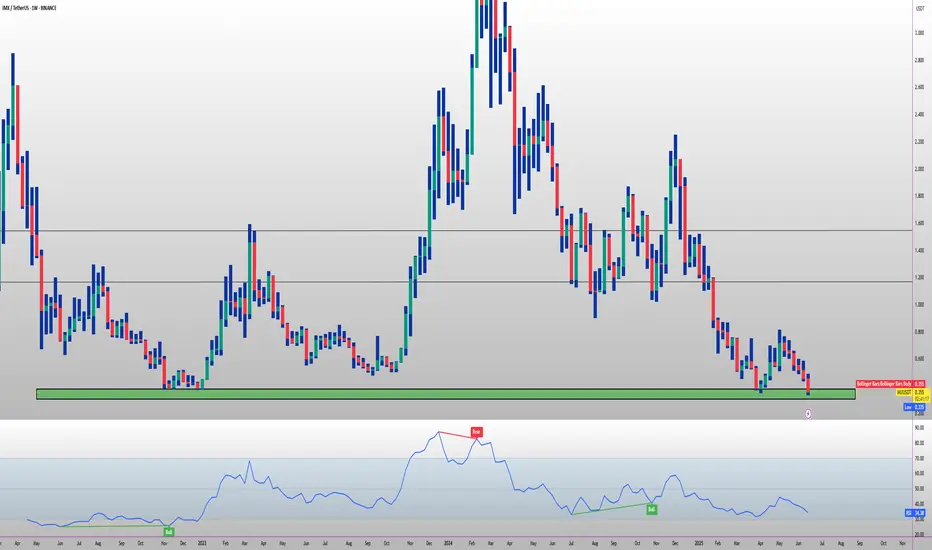Open the USDT currency label on price axis
This screenshot has height=550, width=932.
920,8
